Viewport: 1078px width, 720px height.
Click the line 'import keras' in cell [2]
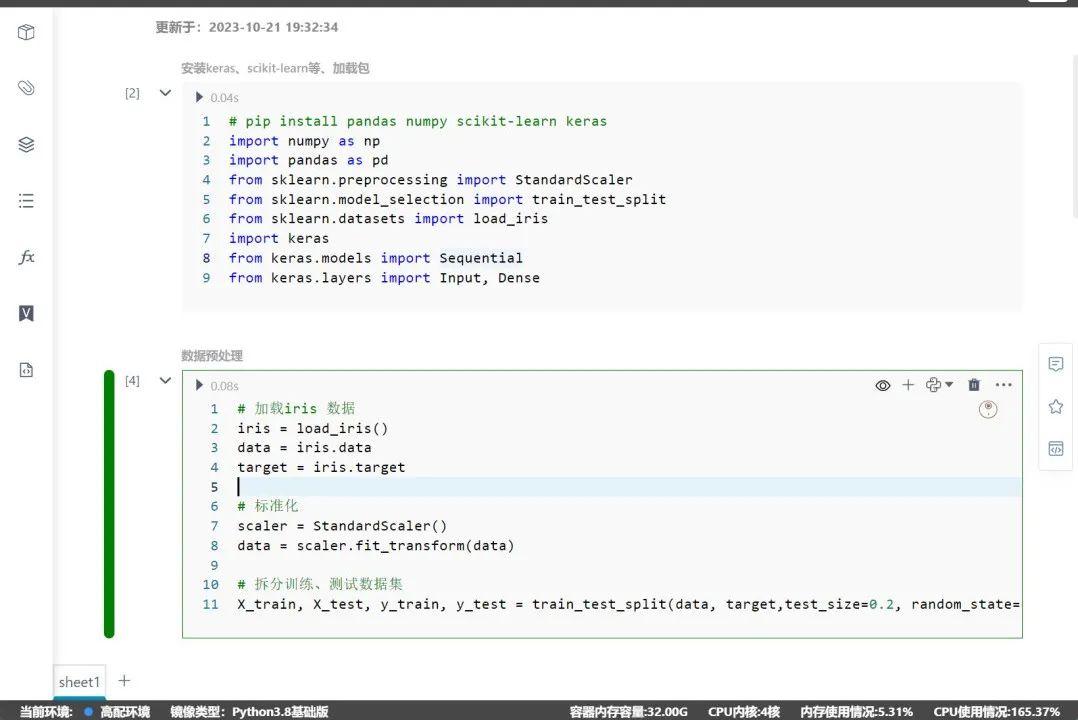[x=279, y=239]
